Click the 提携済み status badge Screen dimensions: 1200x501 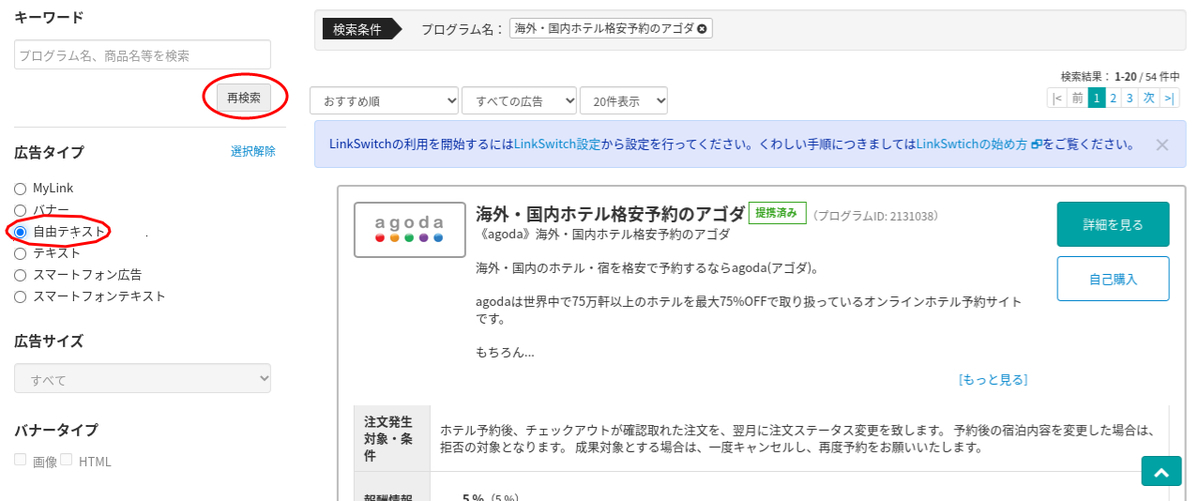tap(776, 212)
